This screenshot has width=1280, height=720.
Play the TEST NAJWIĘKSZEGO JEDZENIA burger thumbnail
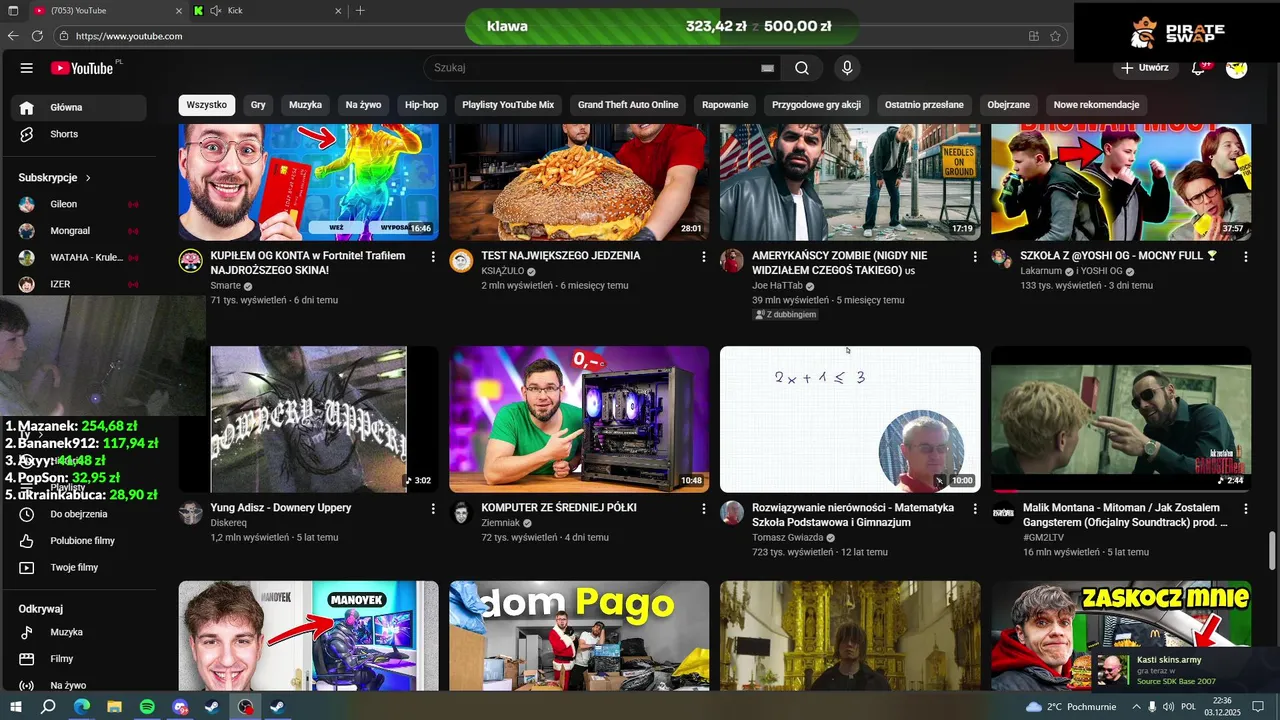click(x=579, y=182)
